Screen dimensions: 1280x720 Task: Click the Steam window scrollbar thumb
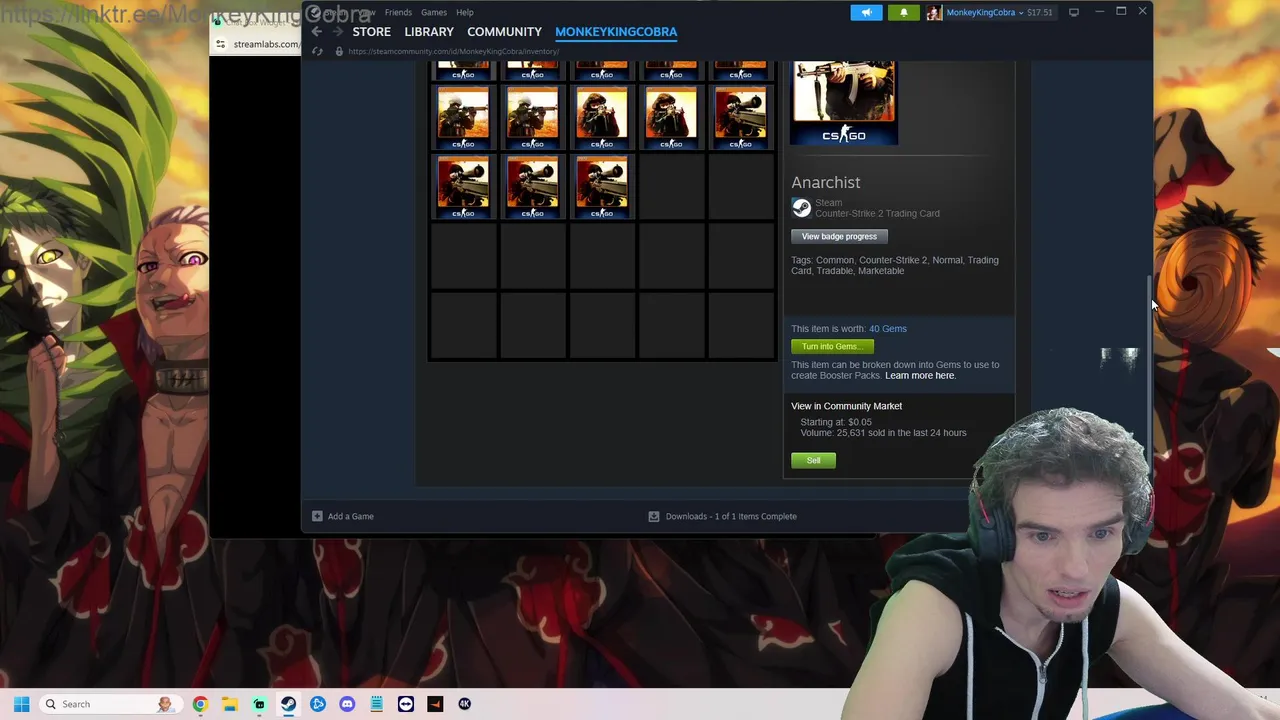[x=1150, y=376]
